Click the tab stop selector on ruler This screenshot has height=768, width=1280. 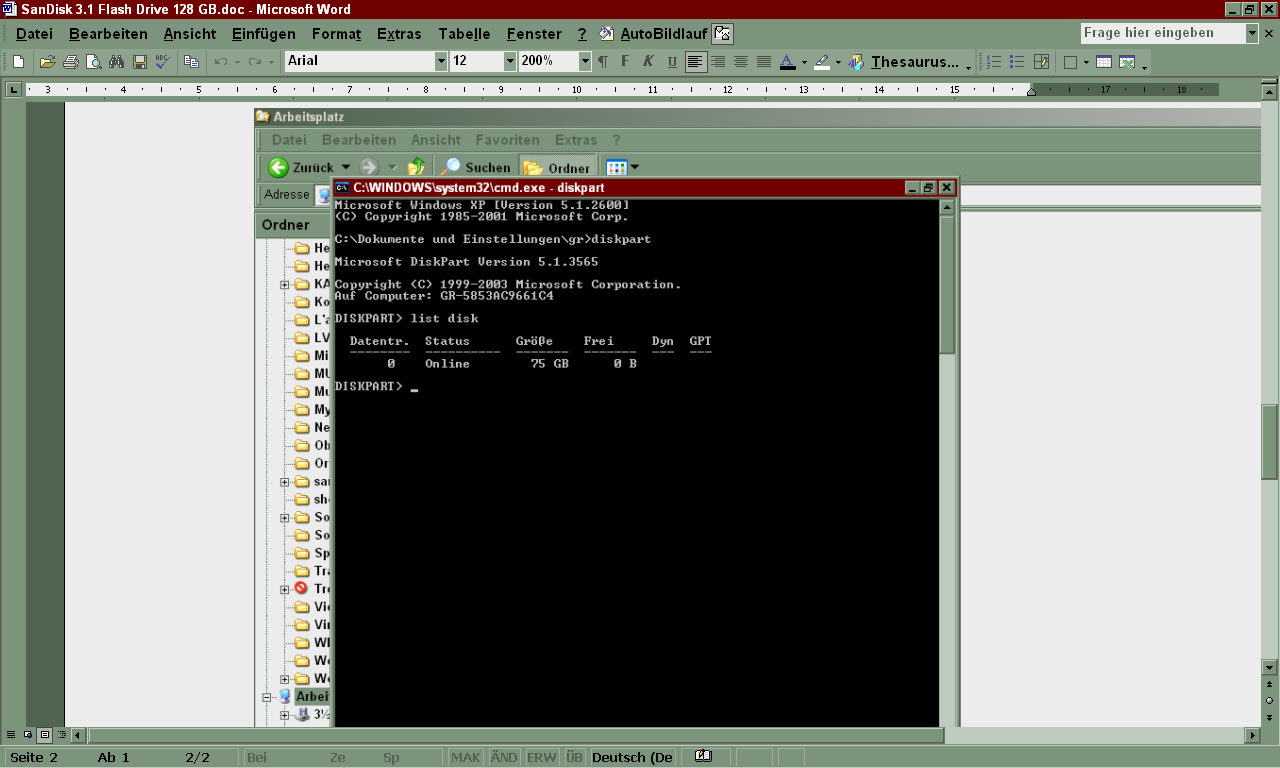point(13,90)
